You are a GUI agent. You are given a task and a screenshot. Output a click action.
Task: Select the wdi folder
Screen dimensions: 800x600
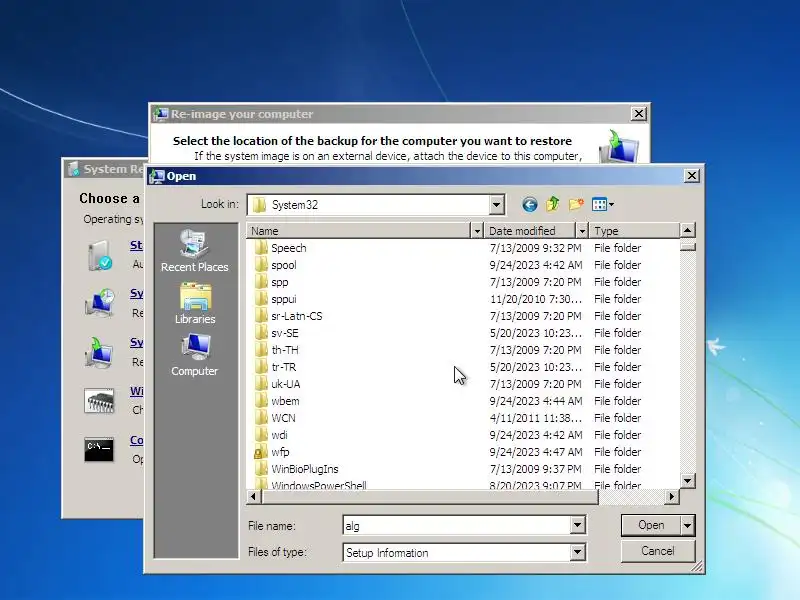(x=279, y=435)
